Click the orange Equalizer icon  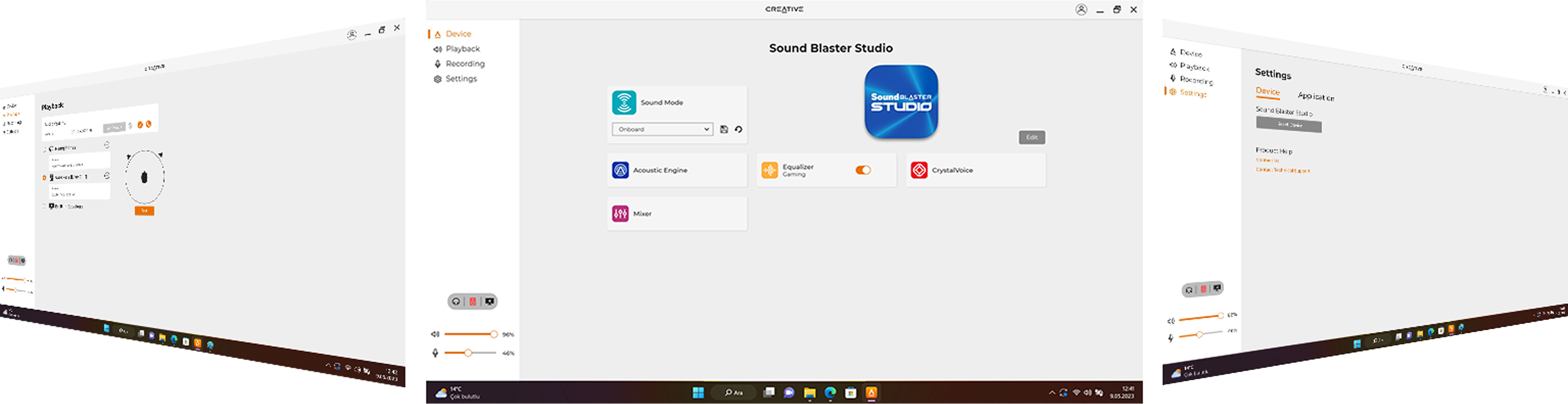point(769,171)
